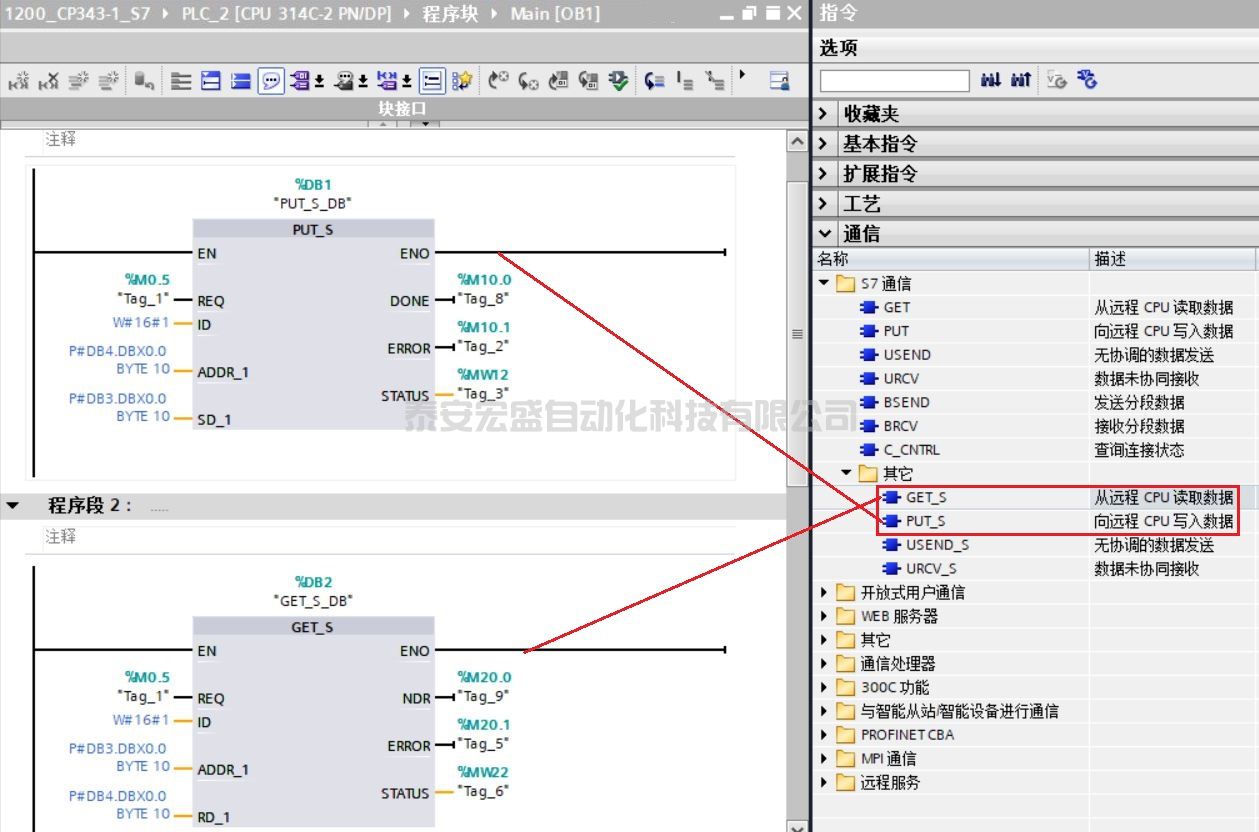1259x832 pixels.
Task: Click the green checkmark monitoring icon
Action: pyautogui.click(x=619, y=81)
